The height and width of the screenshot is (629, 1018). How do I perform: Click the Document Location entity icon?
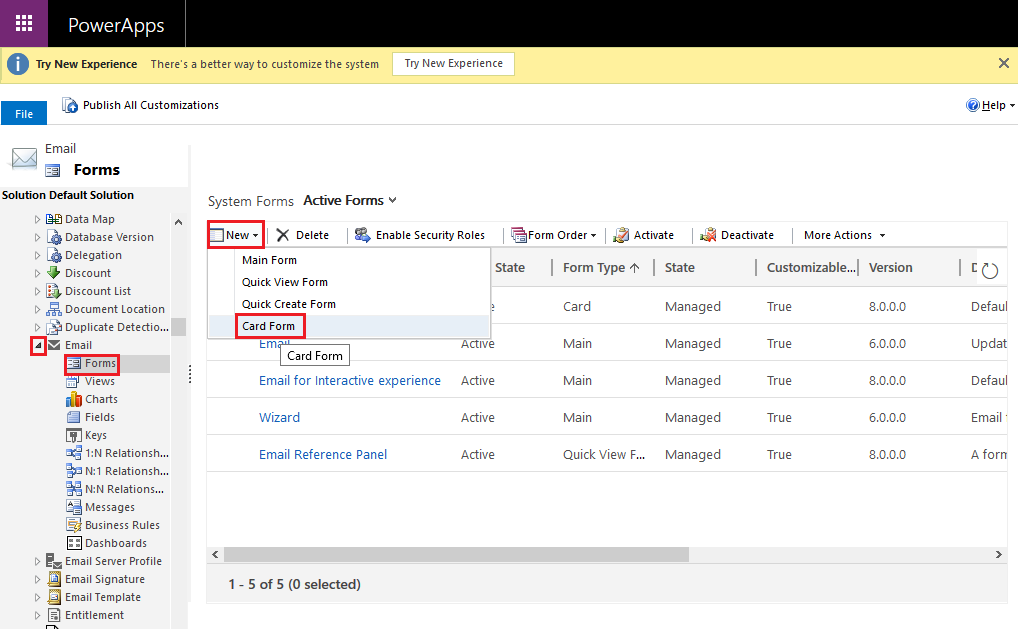[x=54, y=309]
